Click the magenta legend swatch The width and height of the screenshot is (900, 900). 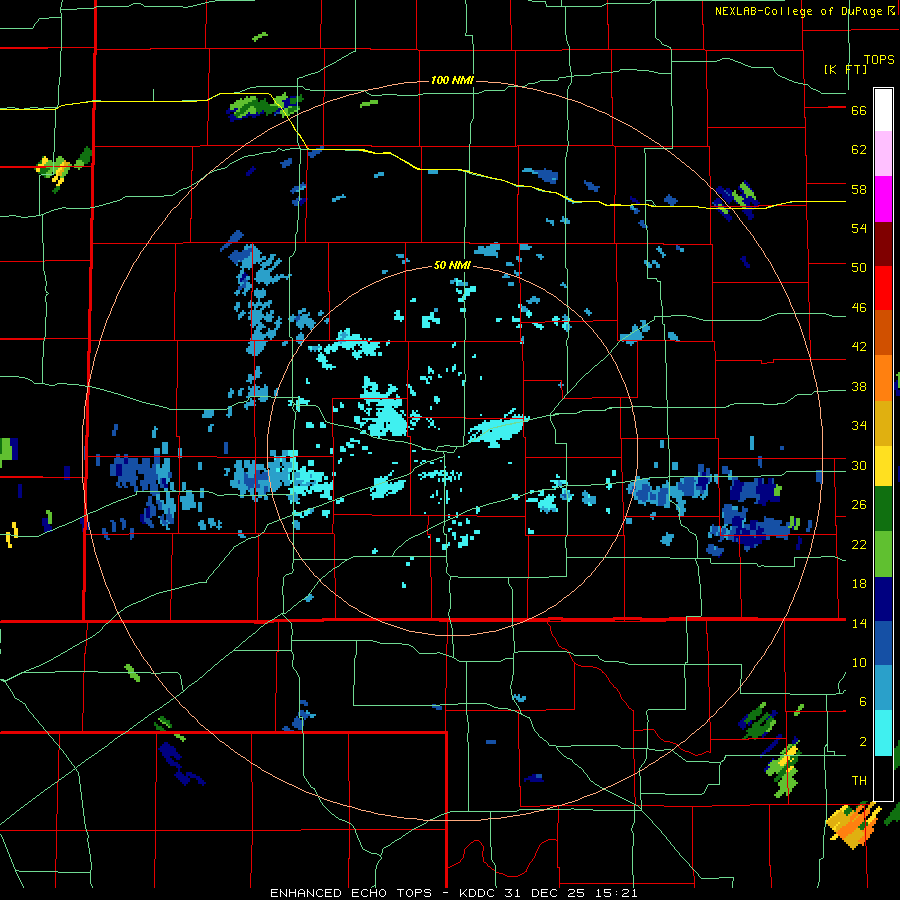pyautogui.click(x=883, y=199)
